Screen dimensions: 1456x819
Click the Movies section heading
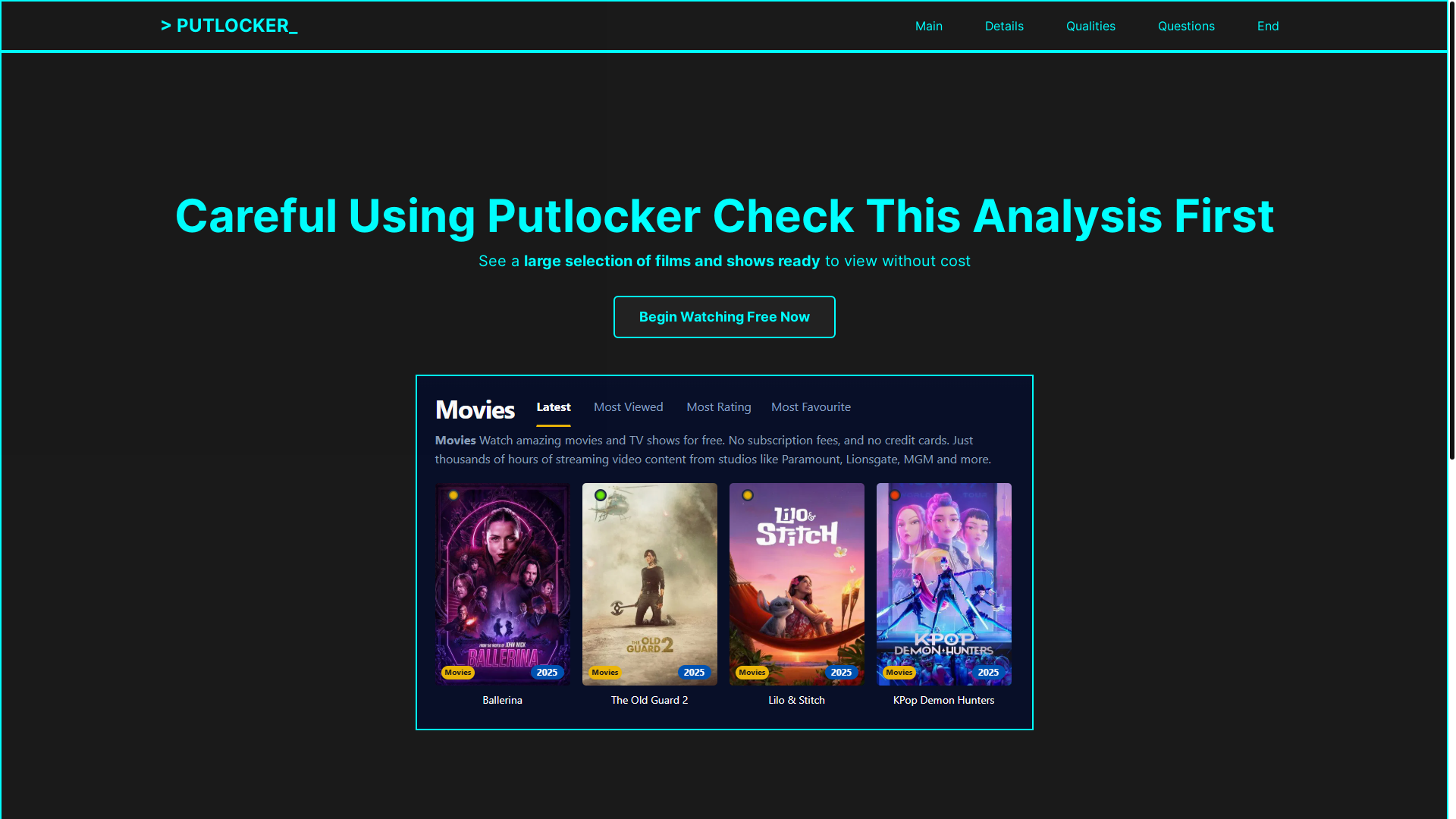coord(475,410)
